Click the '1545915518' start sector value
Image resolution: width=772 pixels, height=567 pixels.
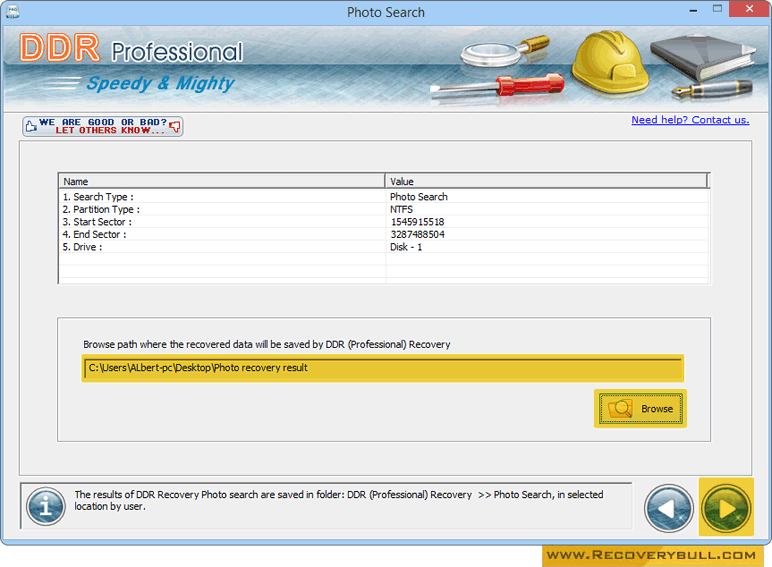(x=418, y=221)
